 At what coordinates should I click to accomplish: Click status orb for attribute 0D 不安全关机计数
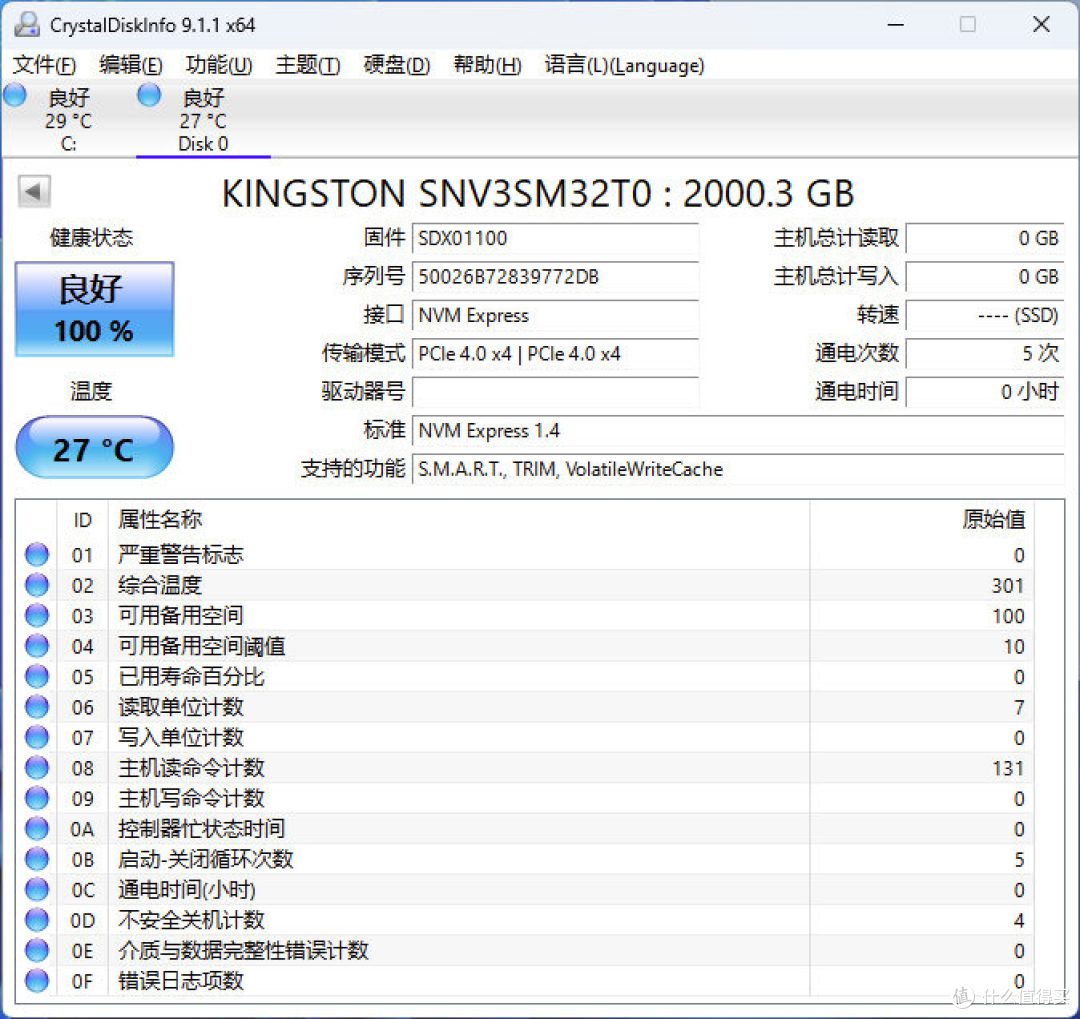(x=37, y=919)
